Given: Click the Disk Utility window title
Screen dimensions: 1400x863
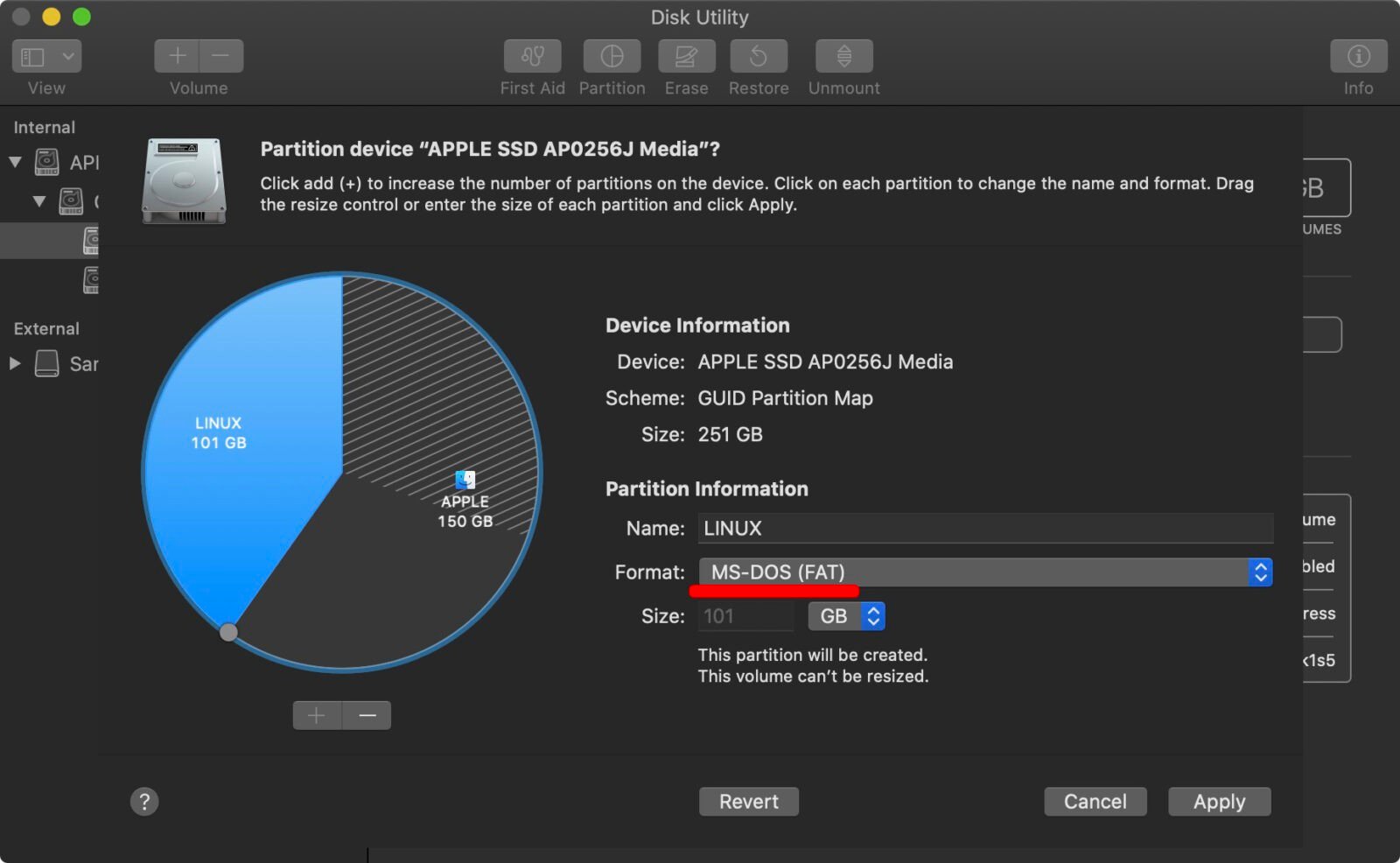Looking at the screenshot, I should pos(699,17).
